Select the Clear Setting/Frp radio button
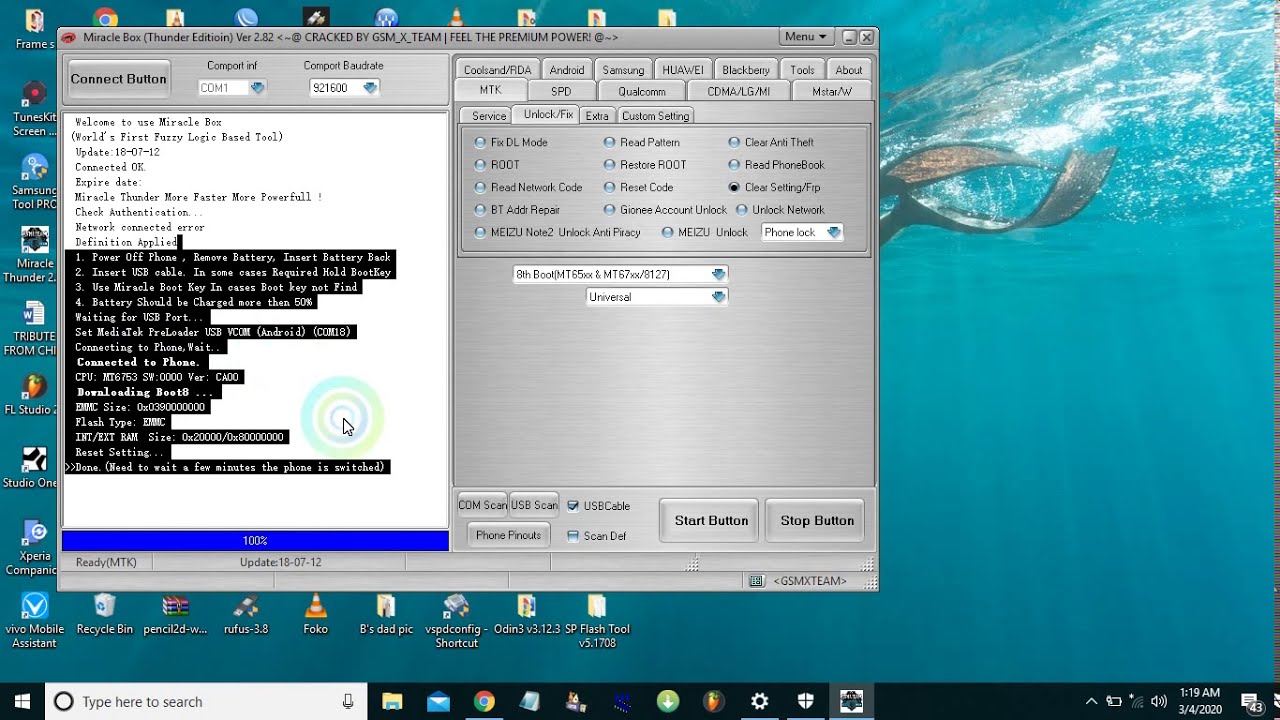The width and height of the screenshot is (1280, 720). pyautogui.click(x=774, y=188)
